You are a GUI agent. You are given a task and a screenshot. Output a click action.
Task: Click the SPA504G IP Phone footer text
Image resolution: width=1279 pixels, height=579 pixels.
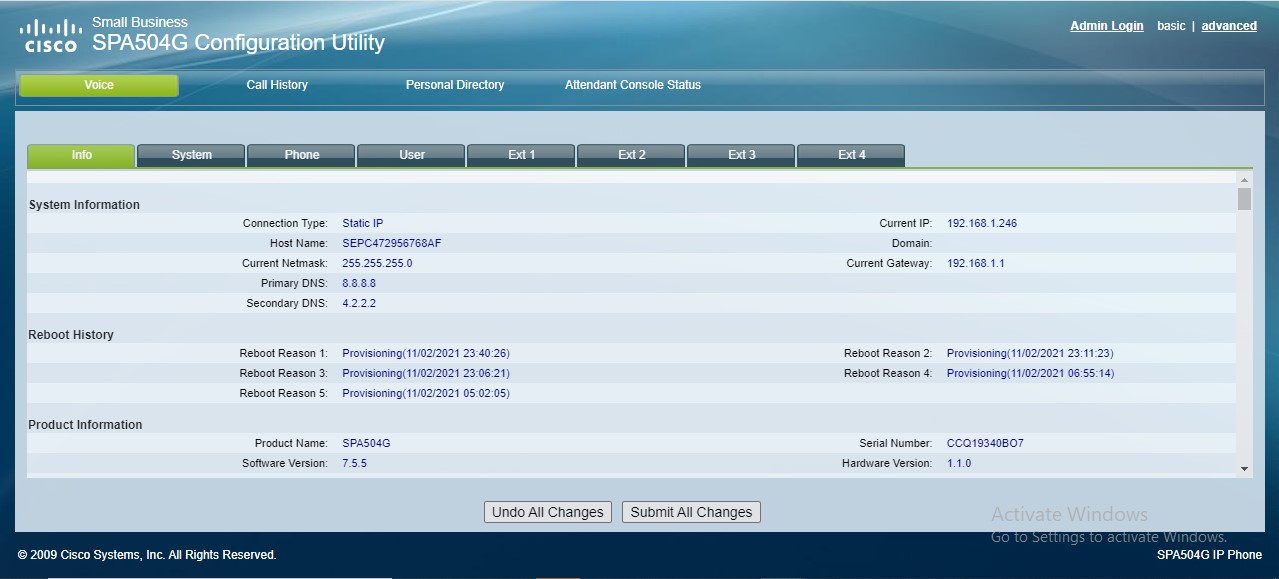[x=1209, y=555]
